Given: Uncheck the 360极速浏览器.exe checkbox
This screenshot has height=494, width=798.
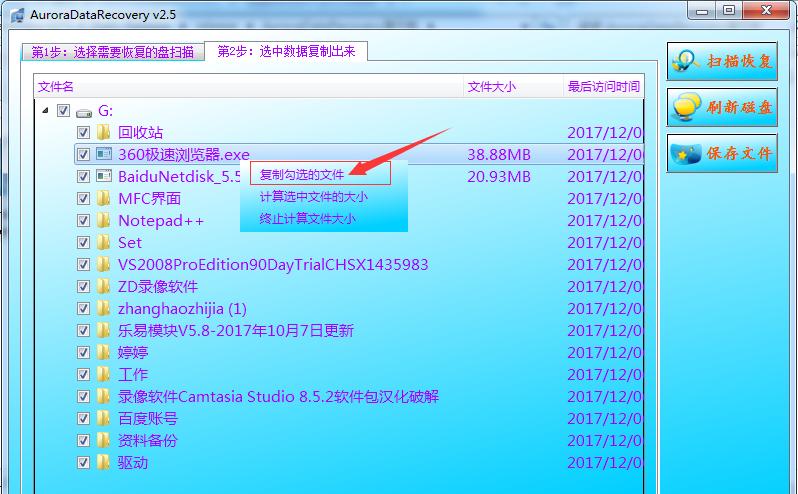Looking at the screenshot, I should click(83, 154).
